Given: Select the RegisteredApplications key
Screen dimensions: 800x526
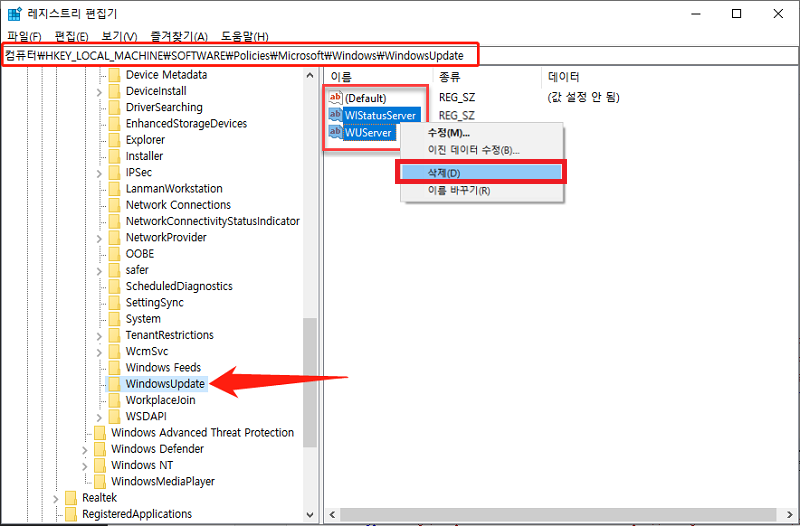Looking at the screenshot, I should [x=137, y=514].
